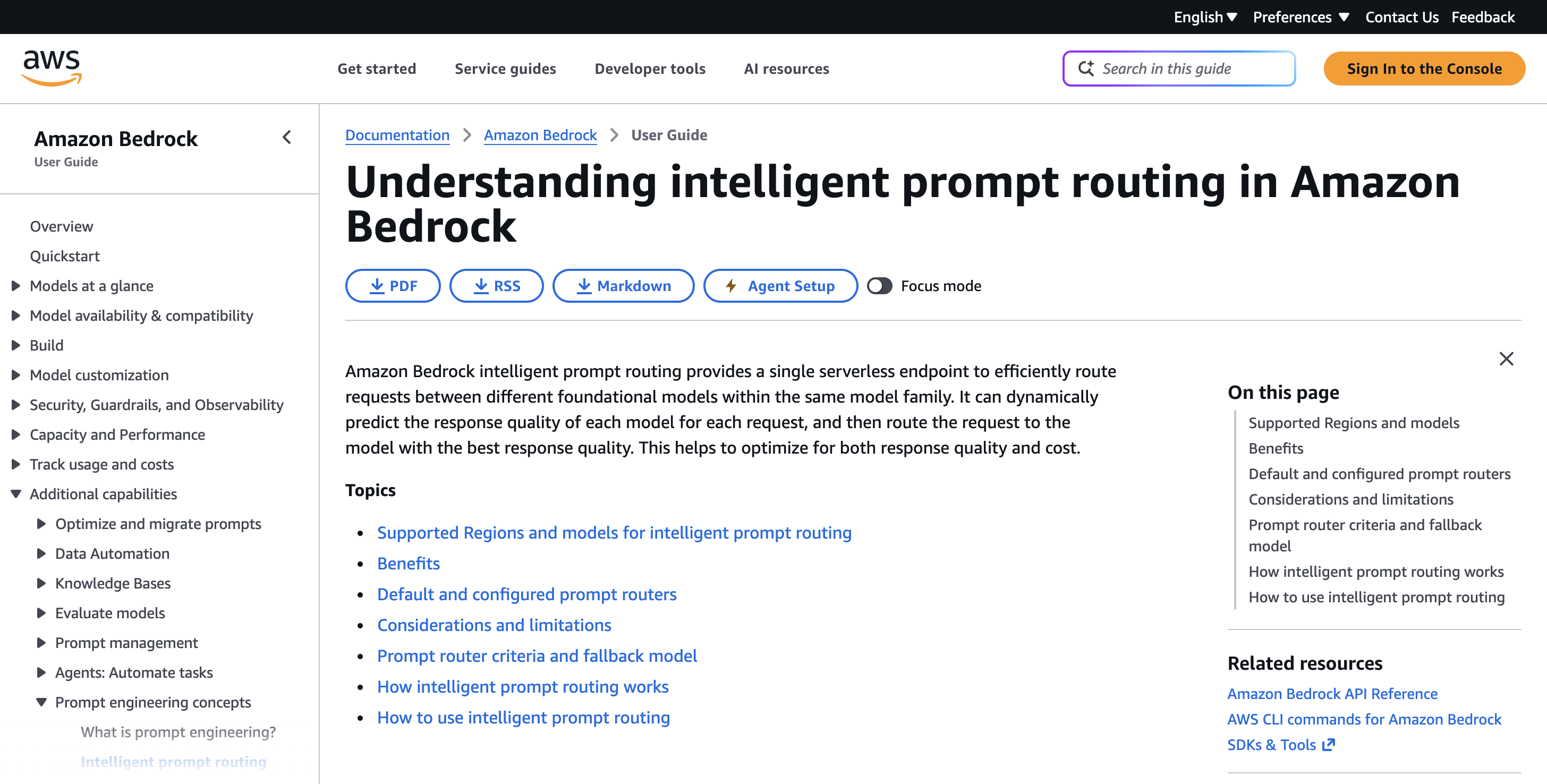Image resolution: width=1547 pixels, height=784 pixels.
Task: Click Contact Us in top bar
Action: tap(1401, 17)
